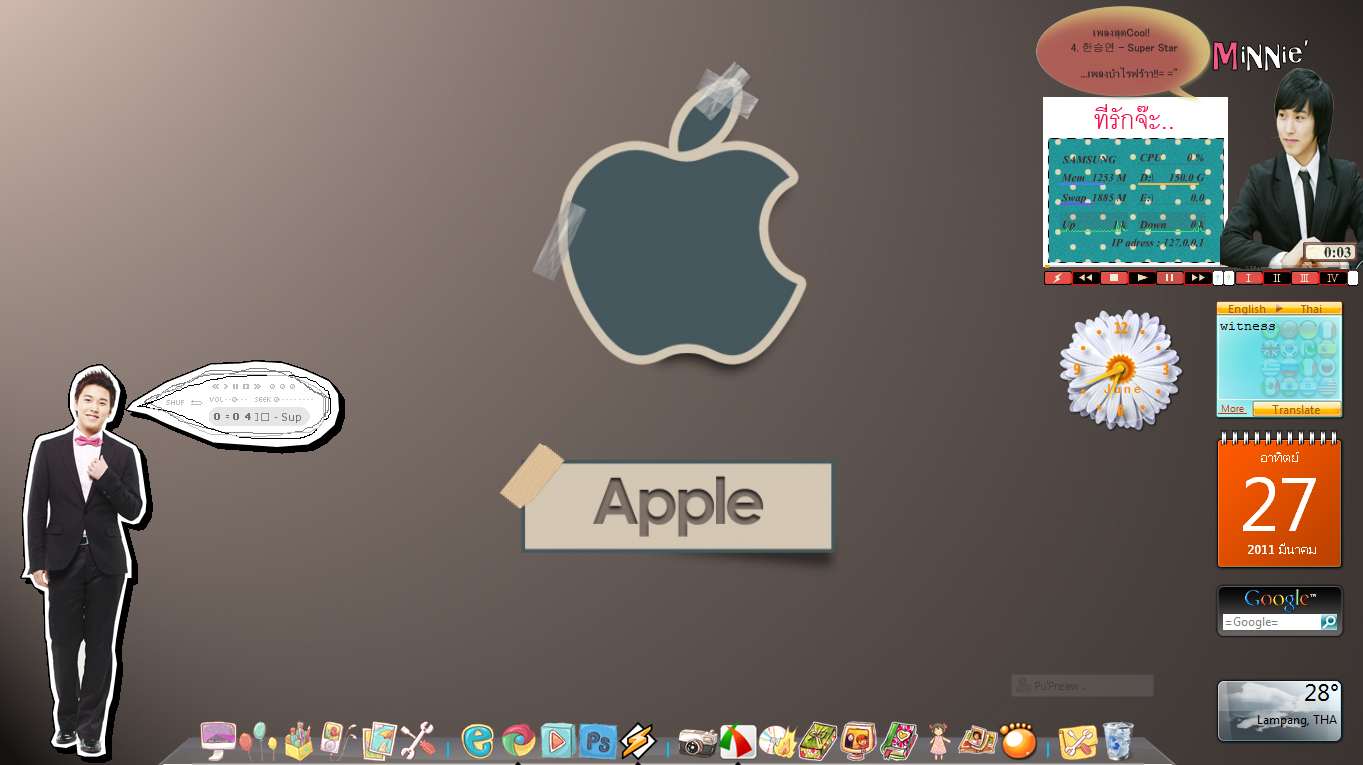The width and height of the screenshot is (1363, 765).
Task: Click the Translate button in translator gadget
Action: click(x=1296, y=409)
